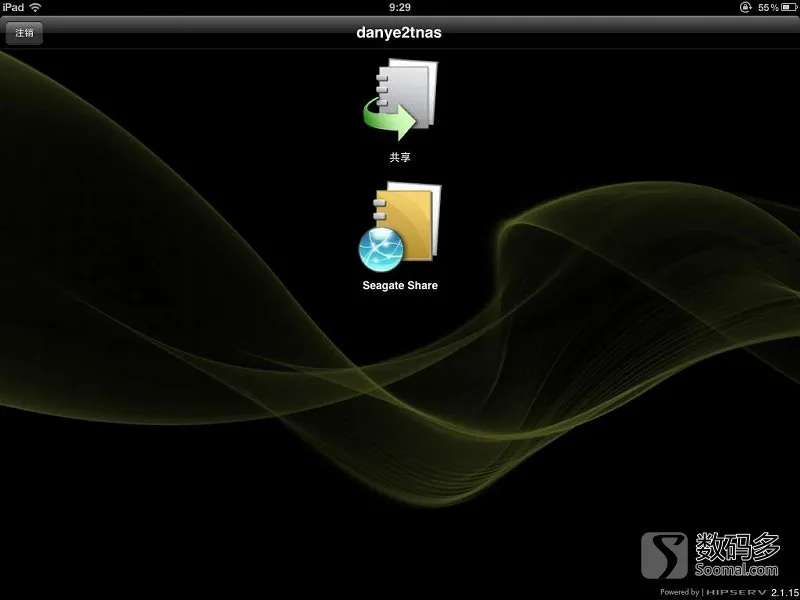Tap the 55% battery percentage
This screenshot has height=600, width=800.
point(768,7)
